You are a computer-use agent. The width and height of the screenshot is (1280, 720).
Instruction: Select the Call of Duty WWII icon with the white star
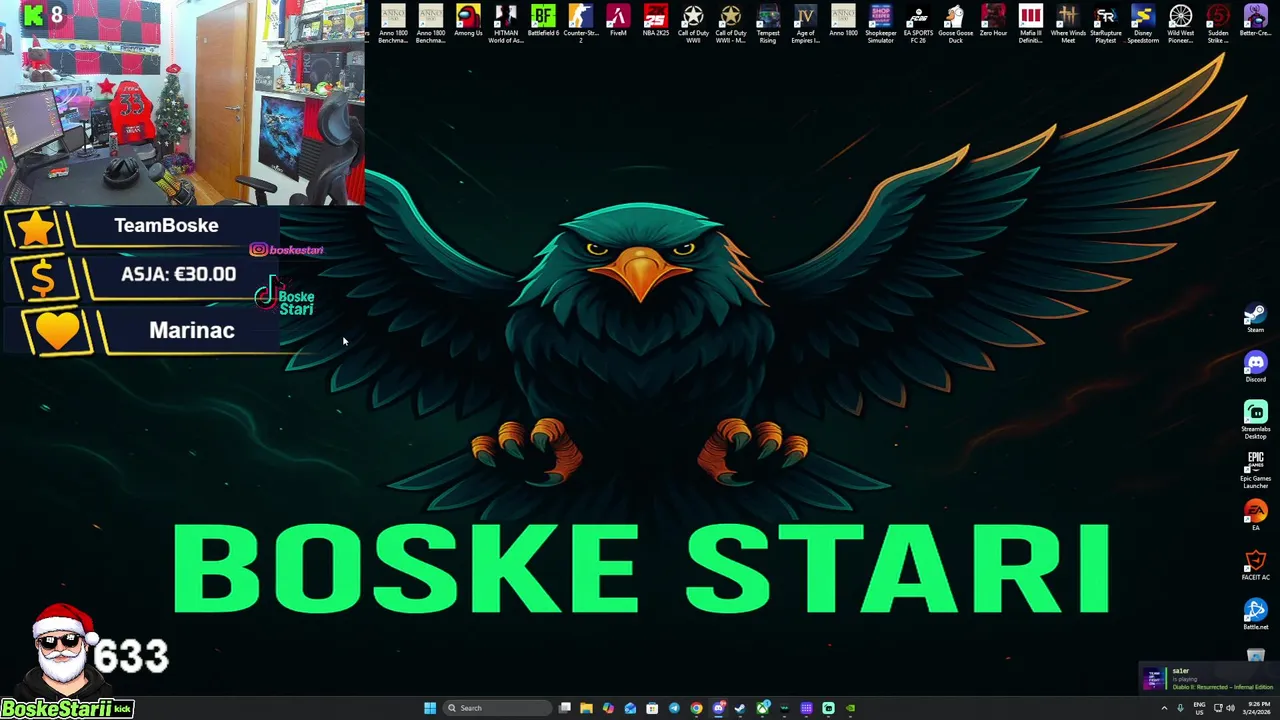pyautogui.click(x=693, y=24)
